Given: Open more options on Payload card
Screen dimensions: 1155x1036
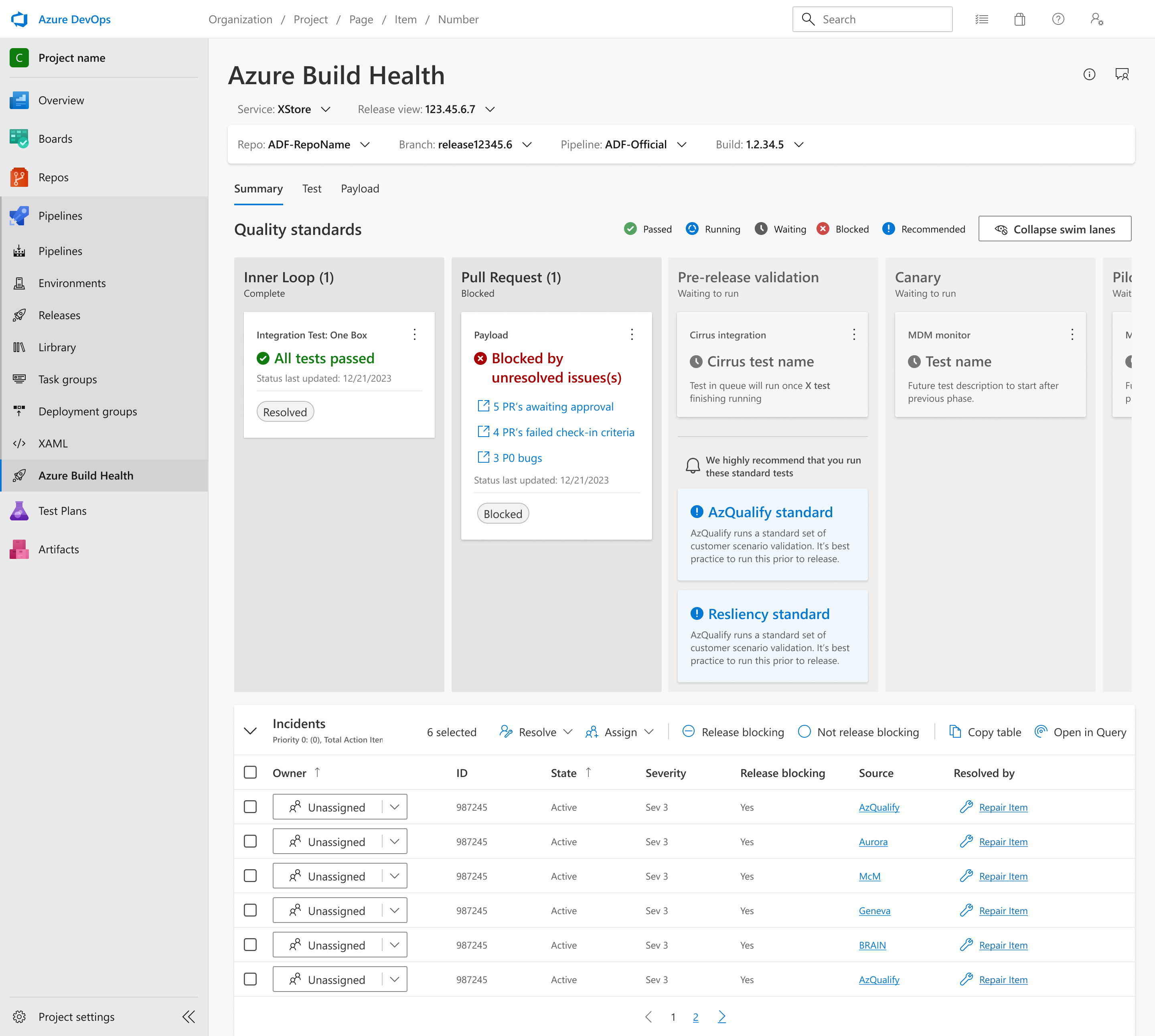Looking at the screenshot, I should (x=631, y=335).
